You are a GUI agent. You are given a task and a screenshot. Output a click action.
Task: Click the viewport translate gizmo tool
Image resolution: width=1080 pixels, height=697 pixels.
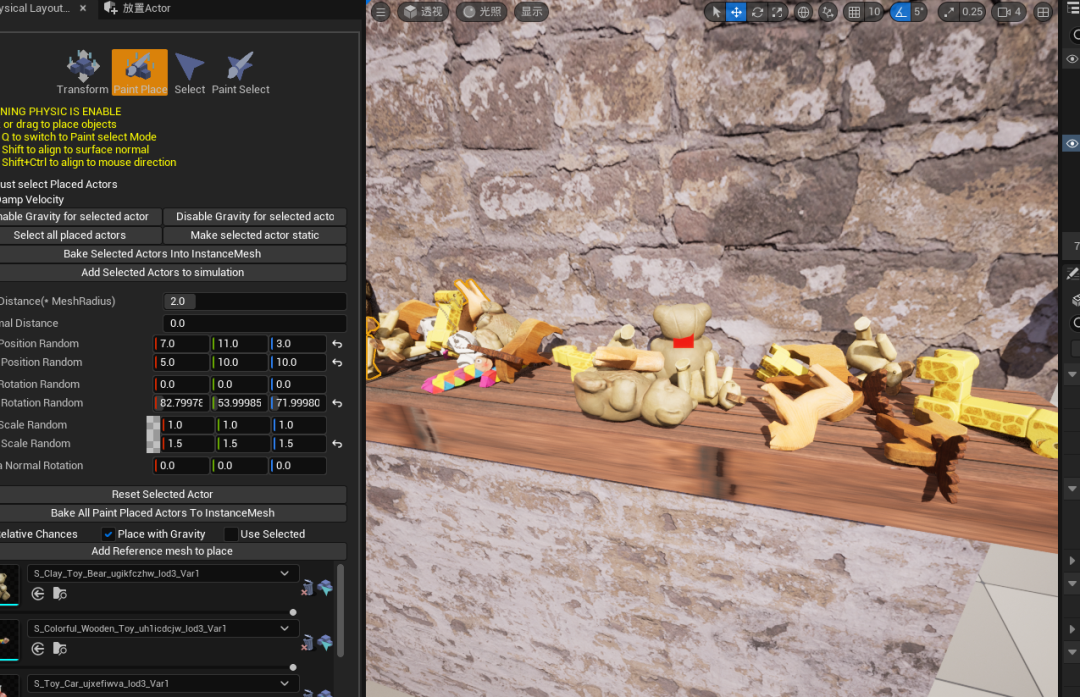[x=736, y=12]
